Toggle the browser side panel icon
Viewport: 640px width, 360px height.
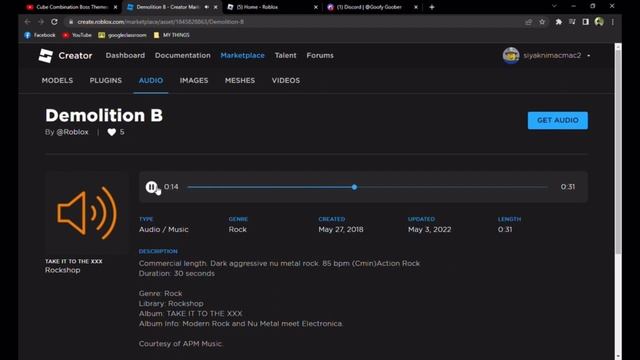click(x=586, y=22)
